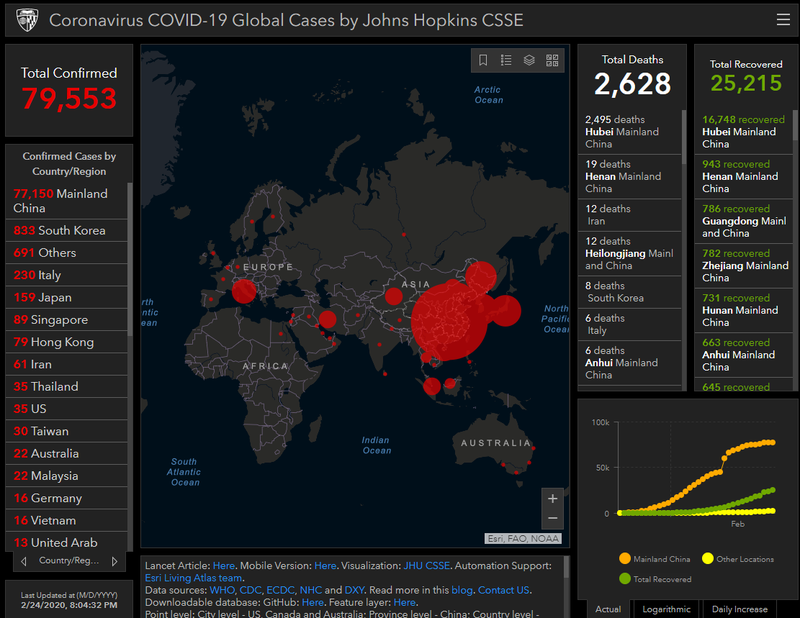The height and width of the screenshot is (618, 800).
Task: Toggle the Mainland China chart legend marker
Action: click(624, 558)
